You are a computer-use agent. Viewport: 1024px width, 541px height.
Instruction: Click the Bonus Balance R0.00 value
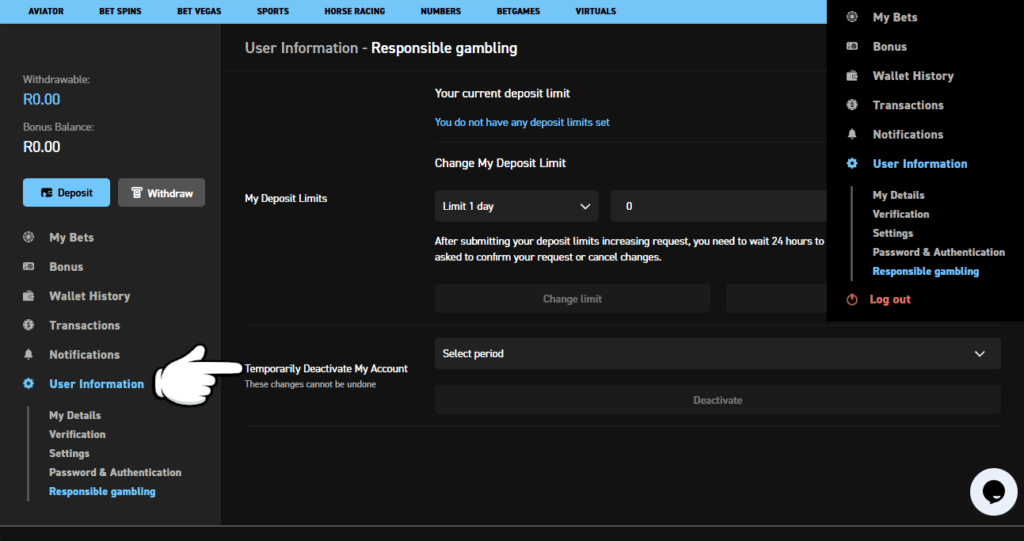point(42,147)
